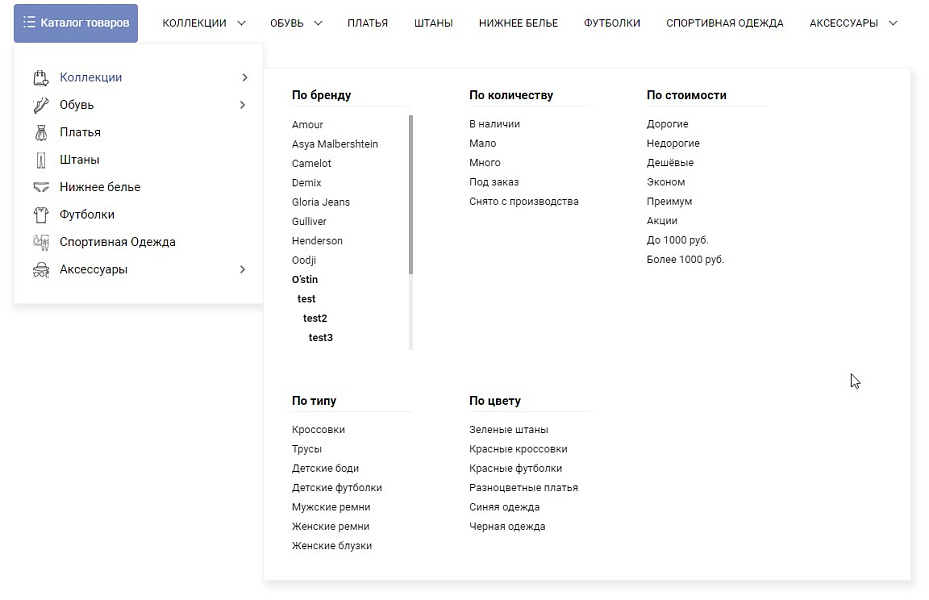Expand the Аксессуары sidebar submenu arrow

click(x=243, y=269)
